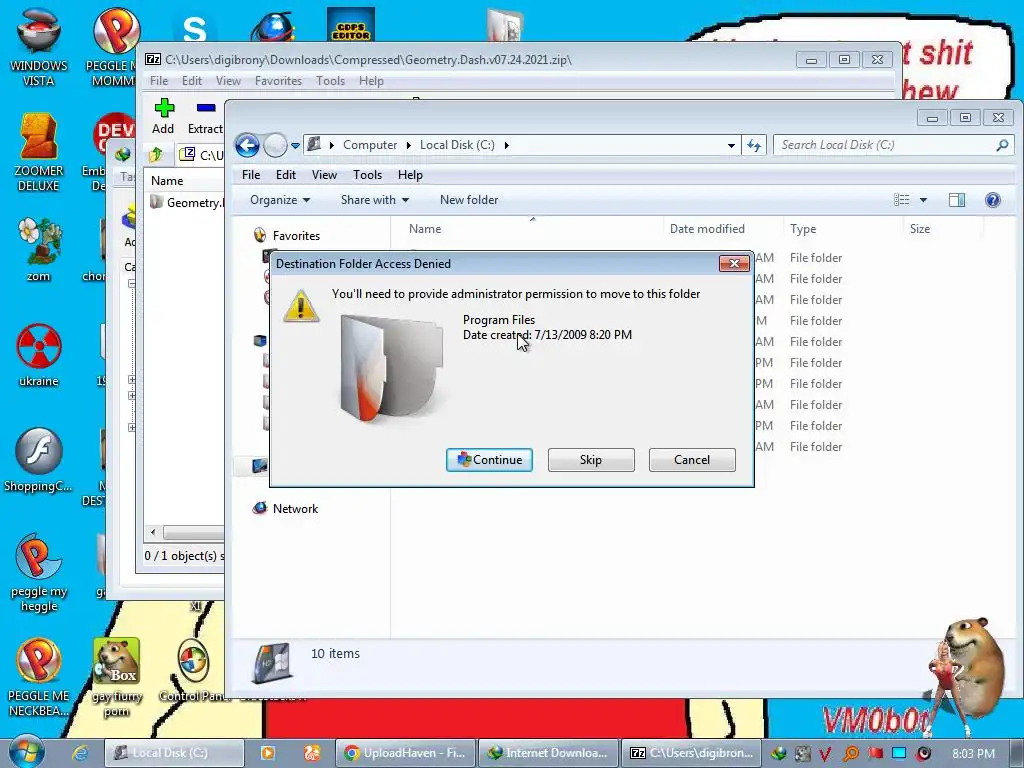Viewport: 1024px width, 768px height.
Task: Open the Windows Start menu
Action: click(x=26, y=752)
